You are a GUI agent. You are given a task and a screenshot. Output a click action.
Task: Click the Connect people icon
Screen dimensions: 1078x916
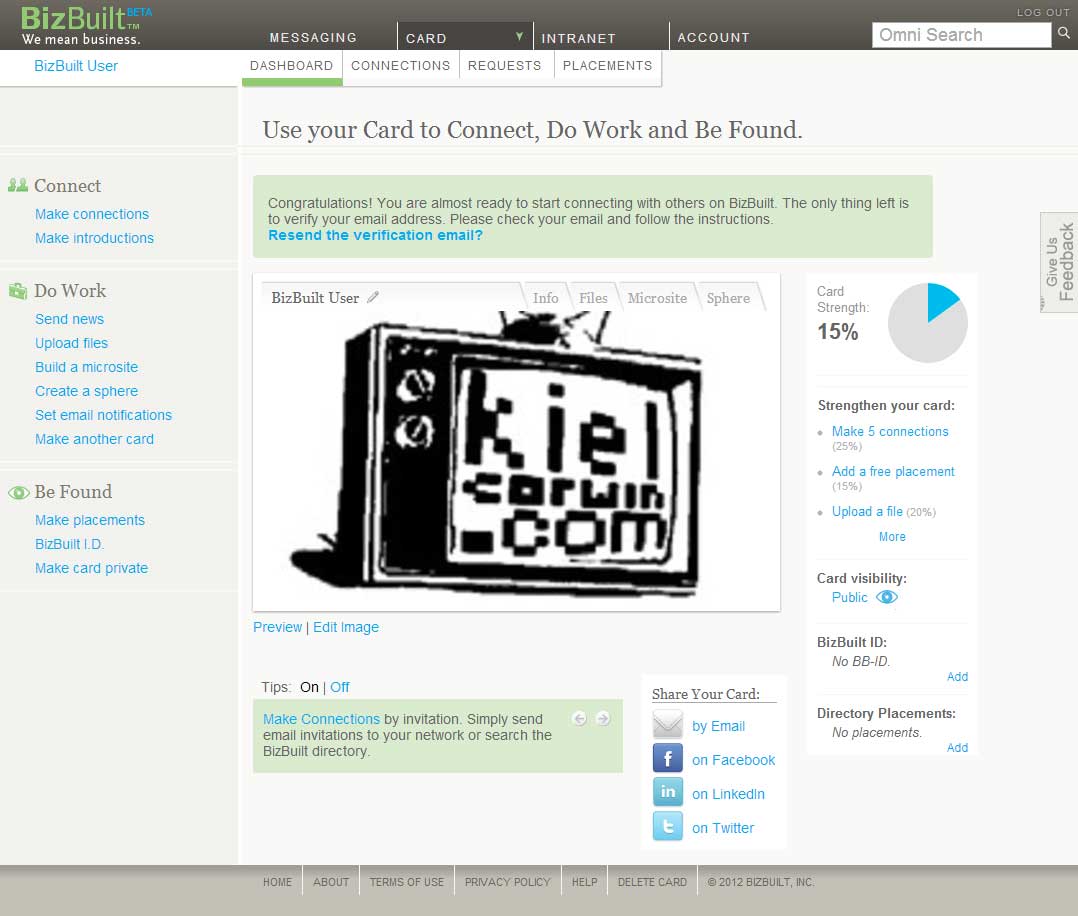(18, 185)
